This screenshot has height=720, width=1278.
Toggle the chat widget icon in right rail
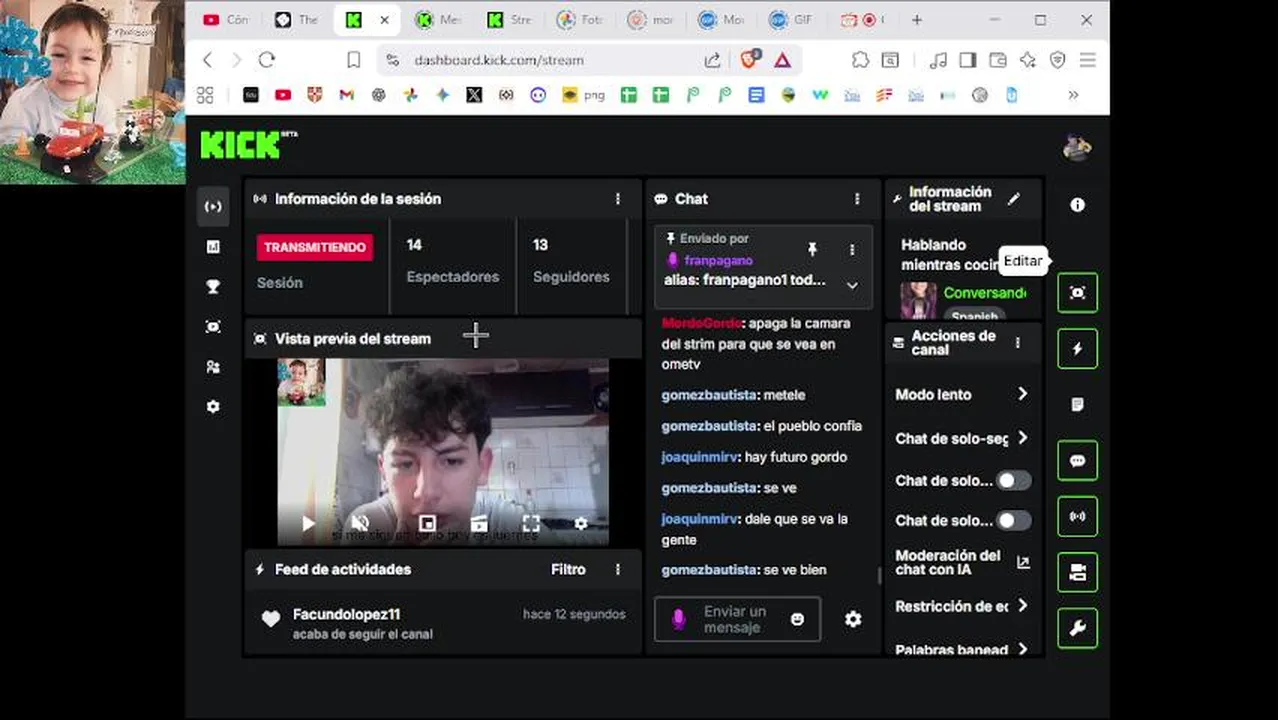(1077, 461)
